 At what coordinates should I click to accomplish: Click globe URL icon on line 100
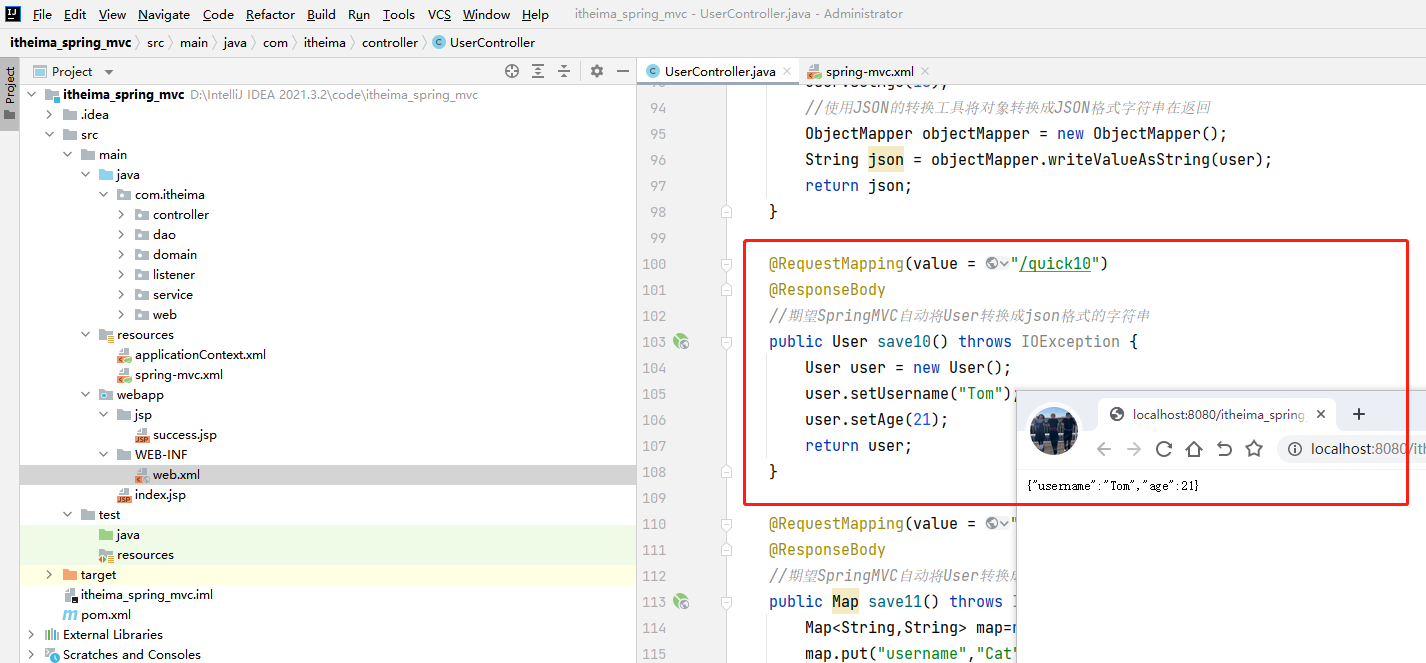[x=992, y=264]
